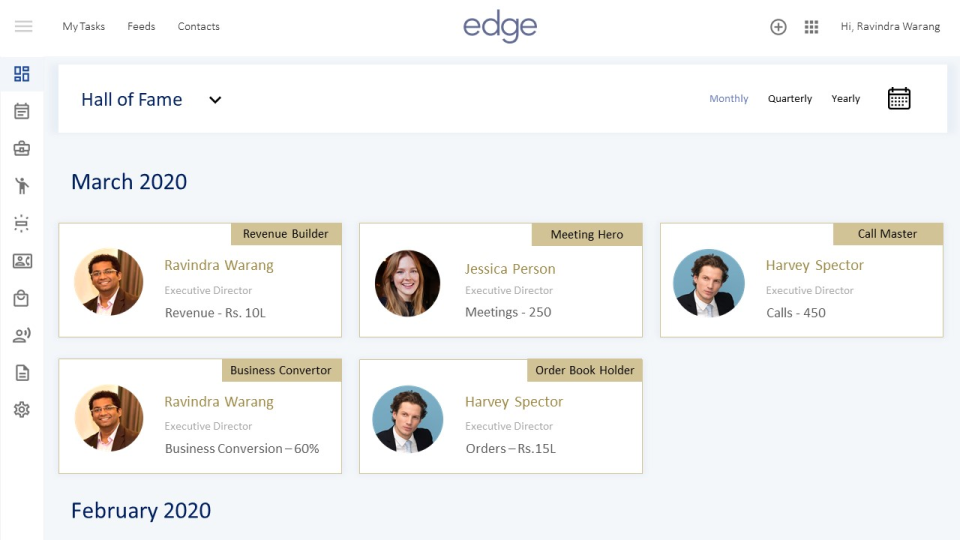Image resolution: width=960 pixels, height=540 pixels.
Task: Select the dashboard icon in sidebar
Action: coord(21,74)
